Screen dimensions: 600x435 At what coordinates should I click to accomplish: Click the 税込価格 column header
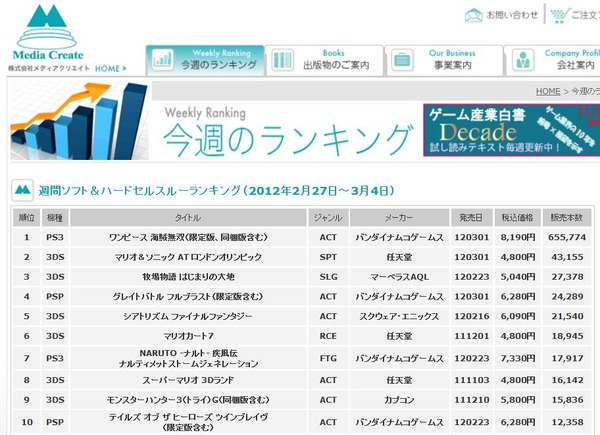(517, 218)
